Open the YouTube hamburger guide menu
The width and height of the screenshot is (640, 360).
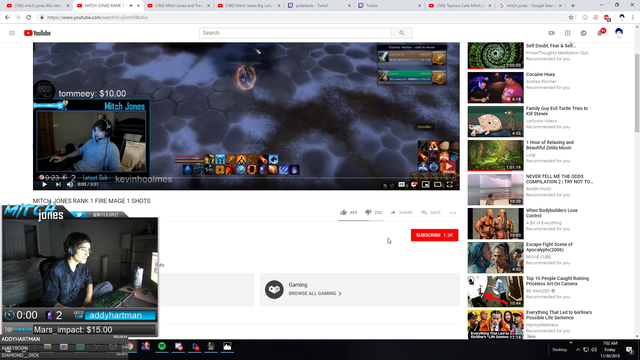coord(12,33)
